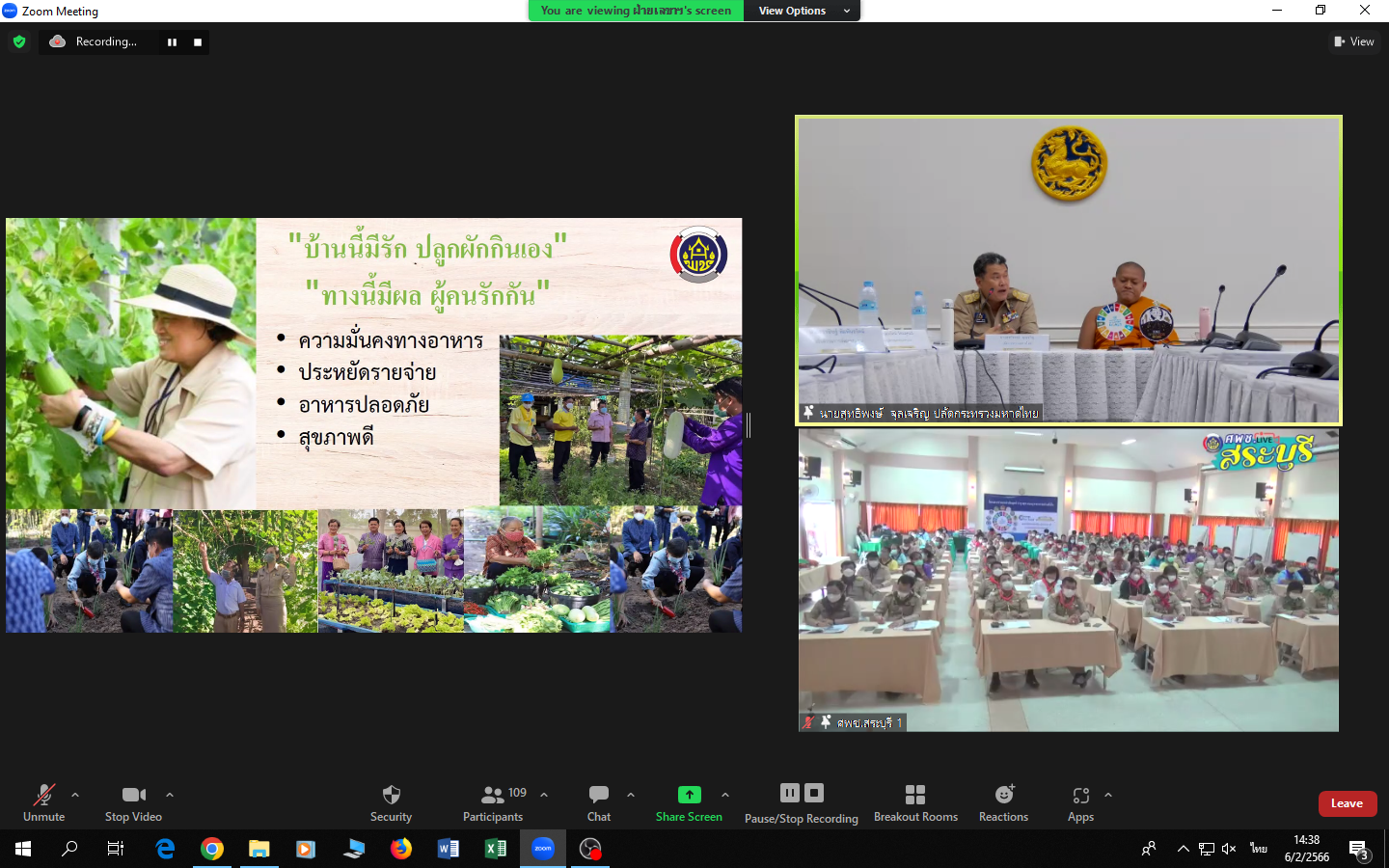The image size is (1389, 868).
Task: Open the Chat panel
Action: 598,802
